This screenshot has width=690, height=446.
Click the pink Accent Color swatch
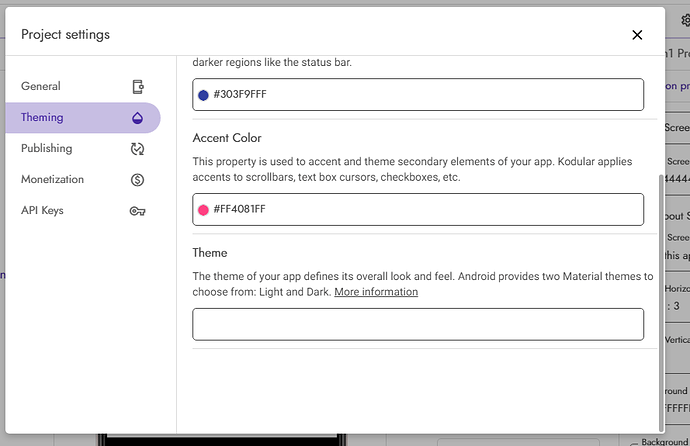(x=203, y=210)
